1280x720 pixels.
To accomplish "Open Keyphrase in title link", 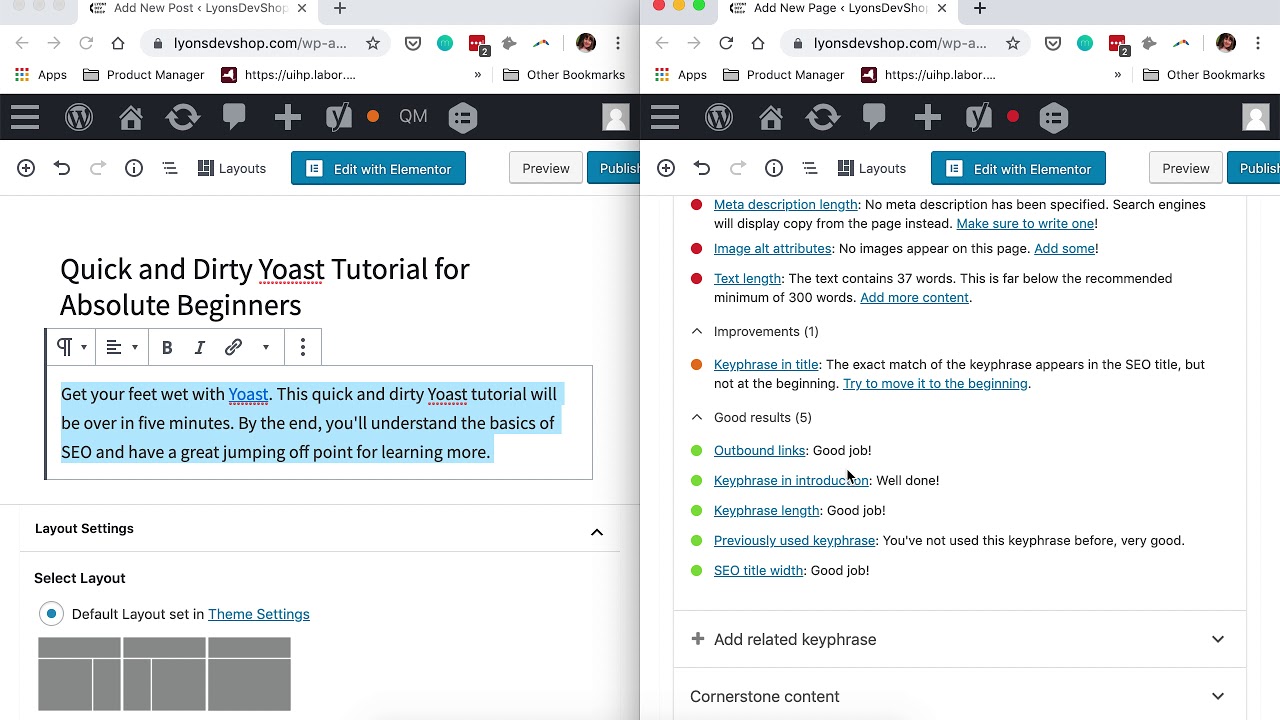I will coord(766,364).
